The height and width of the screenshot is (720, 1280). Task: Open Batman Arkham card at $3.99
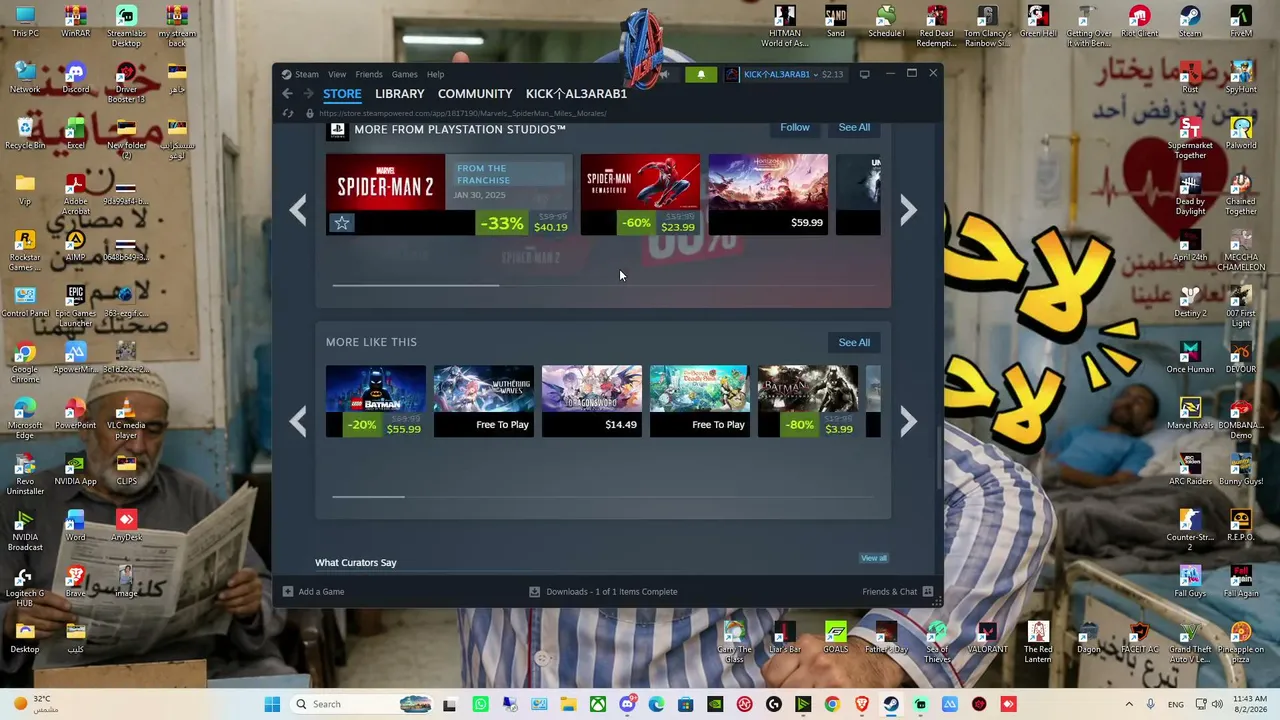808,402
